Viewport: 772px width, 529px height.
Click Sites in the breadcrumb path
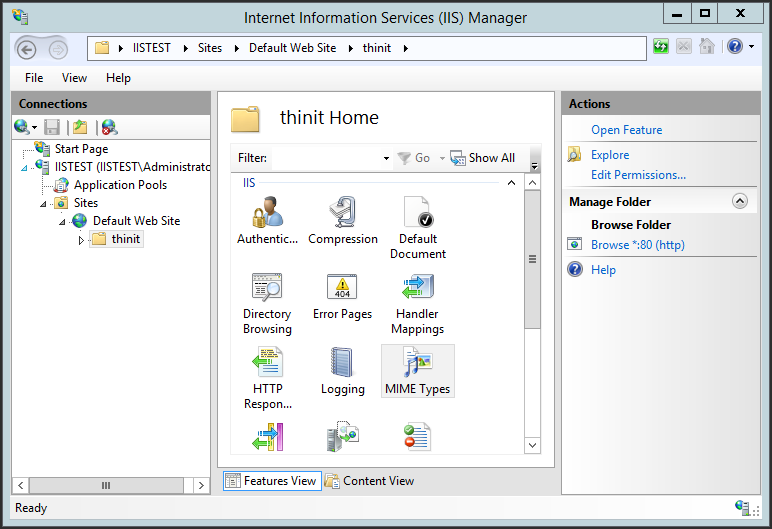point(210,48)
